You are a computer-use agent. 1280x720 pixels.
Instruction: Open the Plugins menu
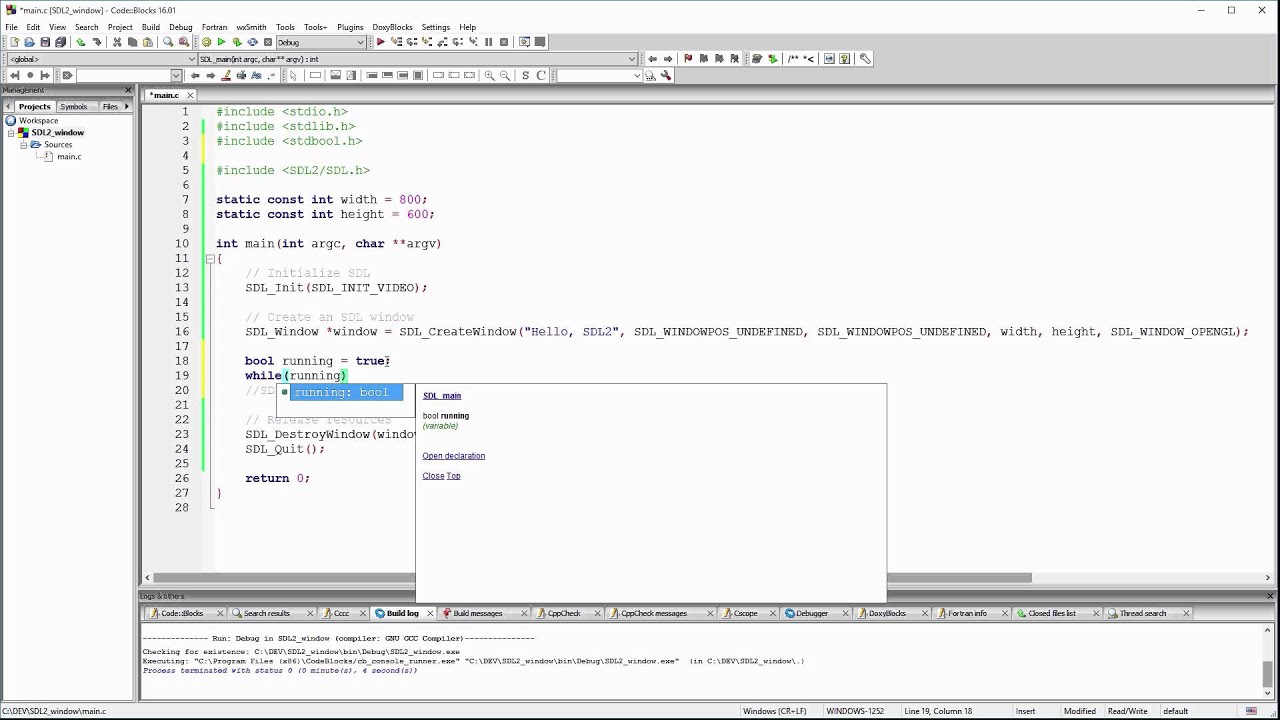pyautogui.click(x=350, y=27)
